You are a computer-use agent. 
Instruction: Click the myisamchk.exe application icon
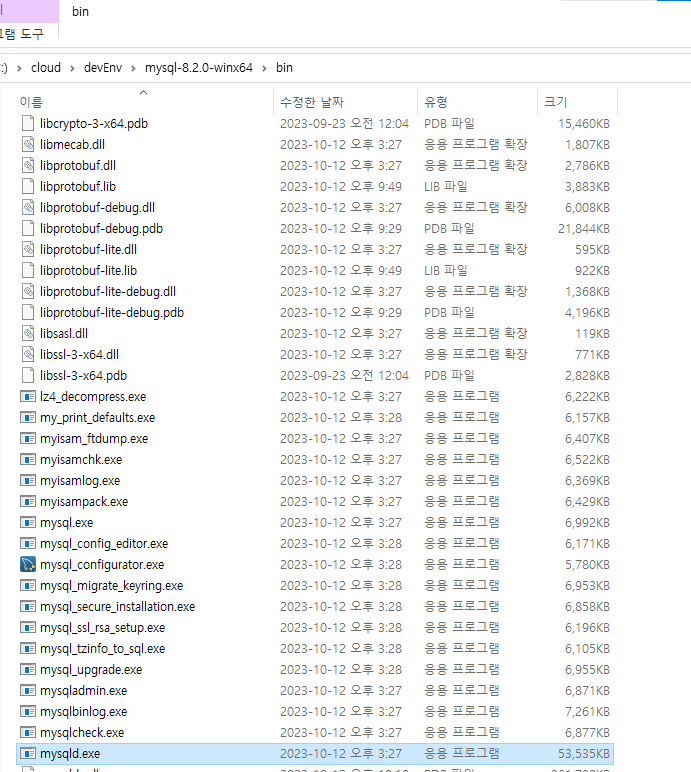(x=28, y=459)
